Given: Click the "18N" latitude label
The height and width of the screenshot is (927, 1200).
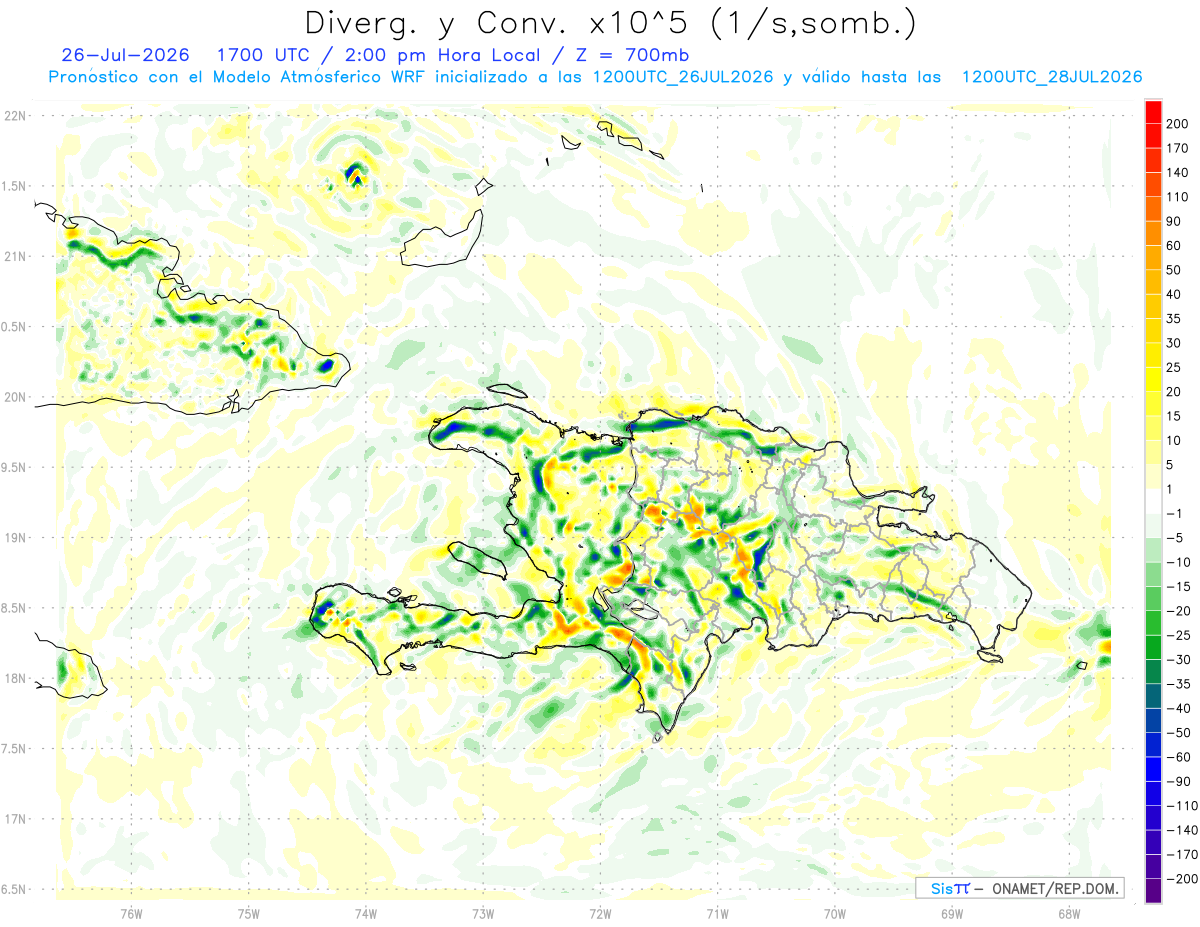Looking at the screenshot, I should pos(15,679).
